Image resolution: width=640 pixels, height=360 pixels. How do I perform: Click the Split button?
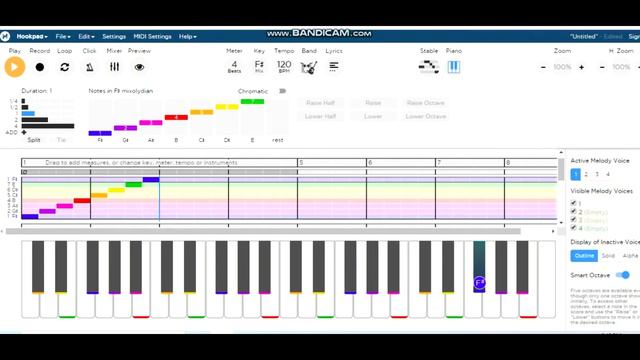pyautogui.click(x=34, y=140)
